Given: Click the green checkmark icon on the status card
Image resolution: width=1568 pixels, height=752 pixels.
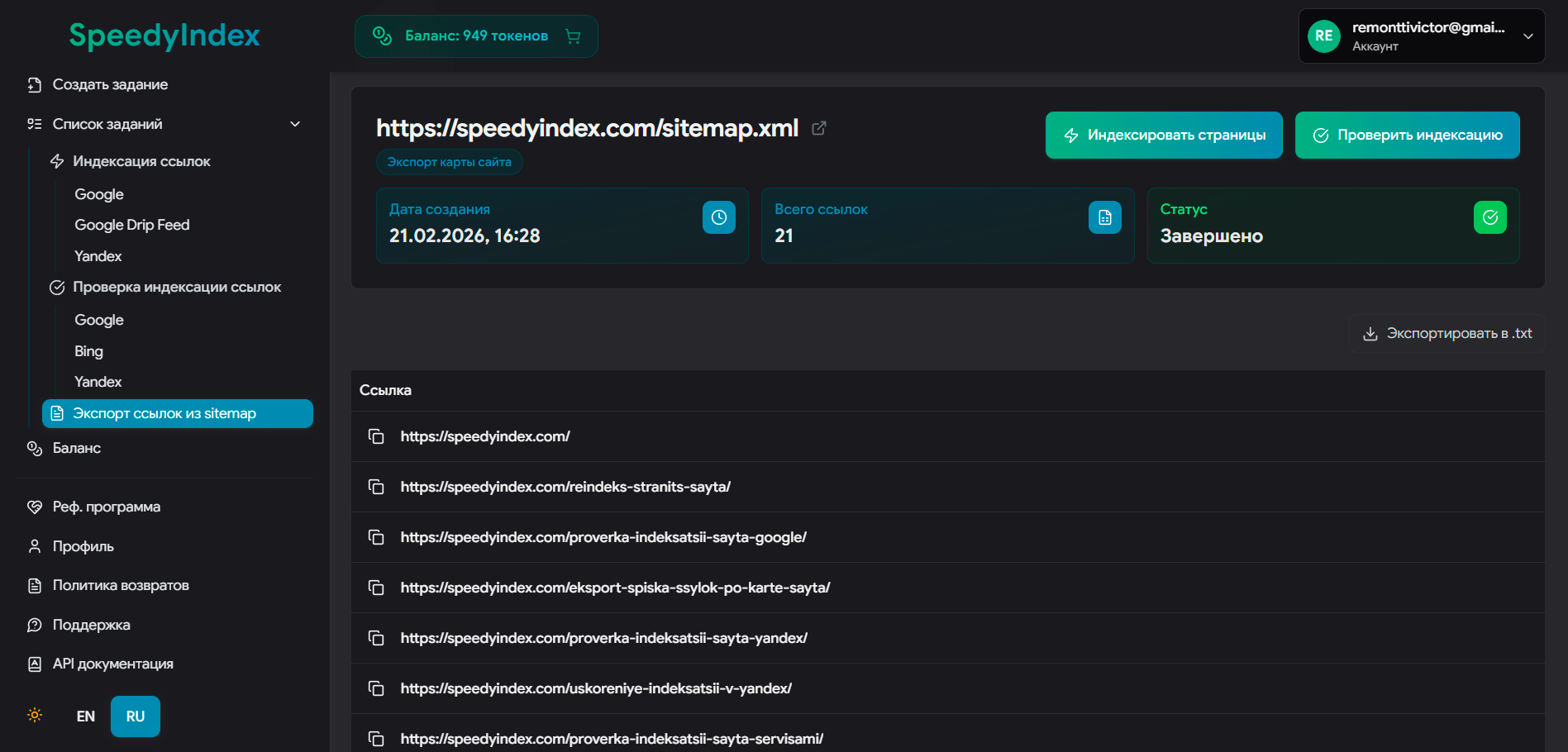Looking at the screenshot, I should click(1490, 217).
